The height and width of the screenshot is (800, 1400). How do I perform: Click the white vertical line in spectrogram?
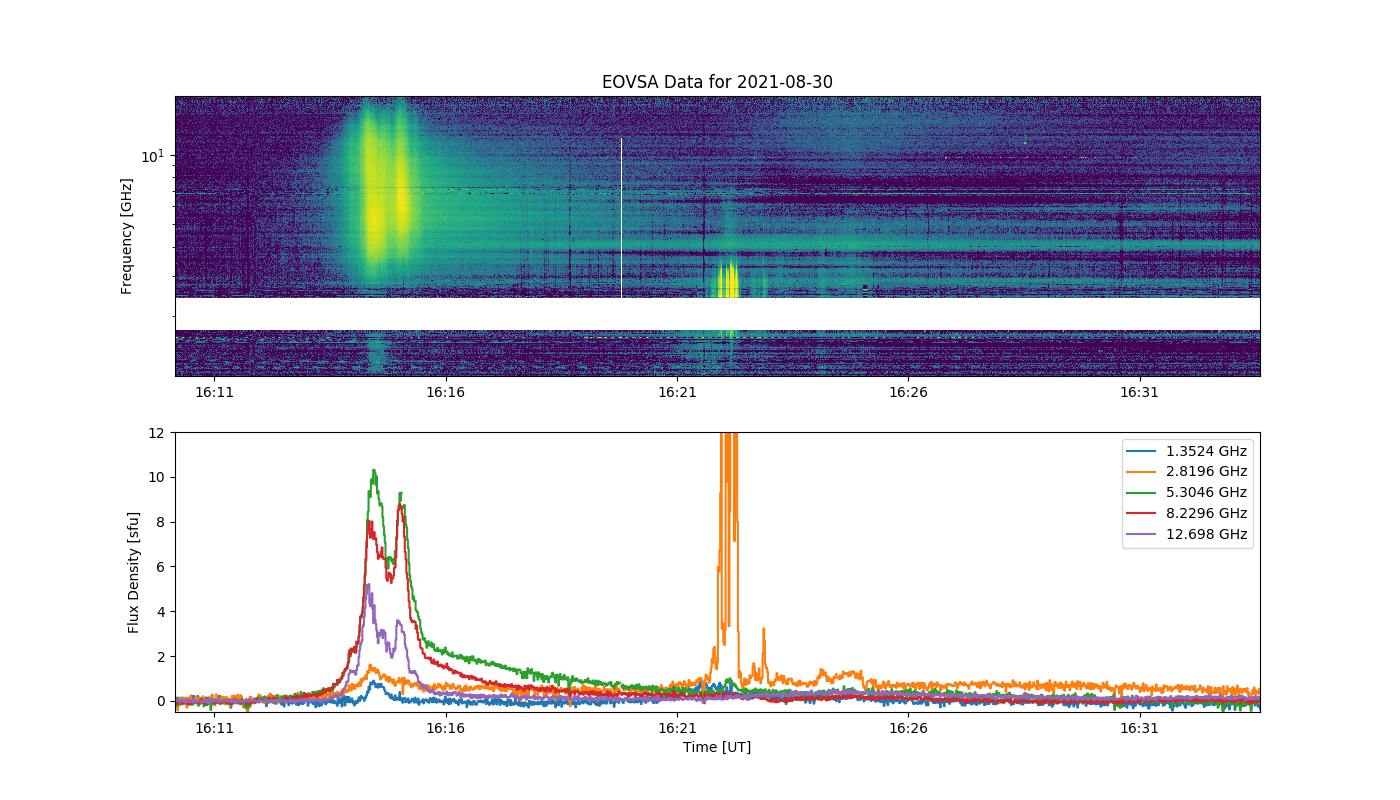621,218
